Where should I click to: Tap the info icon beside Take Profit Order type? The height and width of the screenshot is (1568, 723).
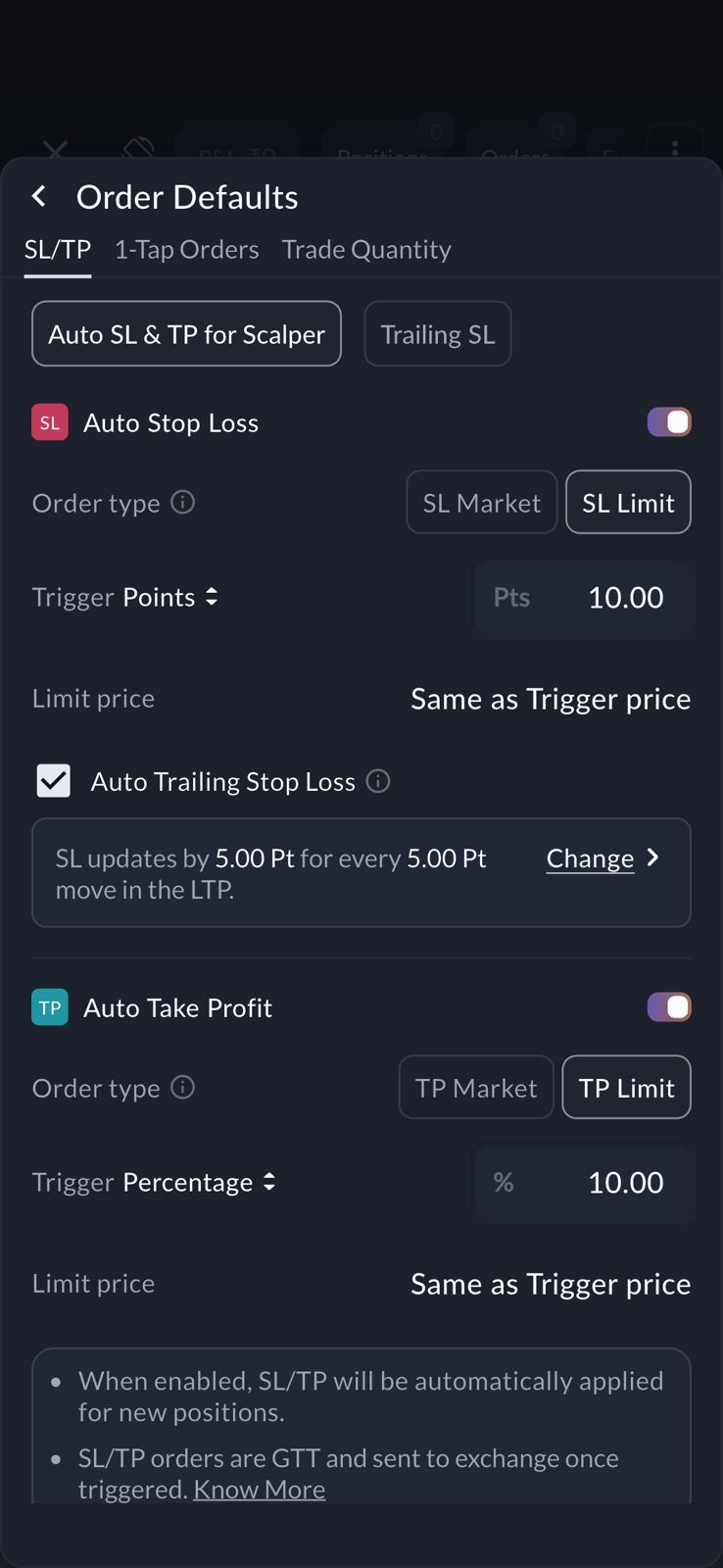pyautogui.click(x=183, y=1088)
